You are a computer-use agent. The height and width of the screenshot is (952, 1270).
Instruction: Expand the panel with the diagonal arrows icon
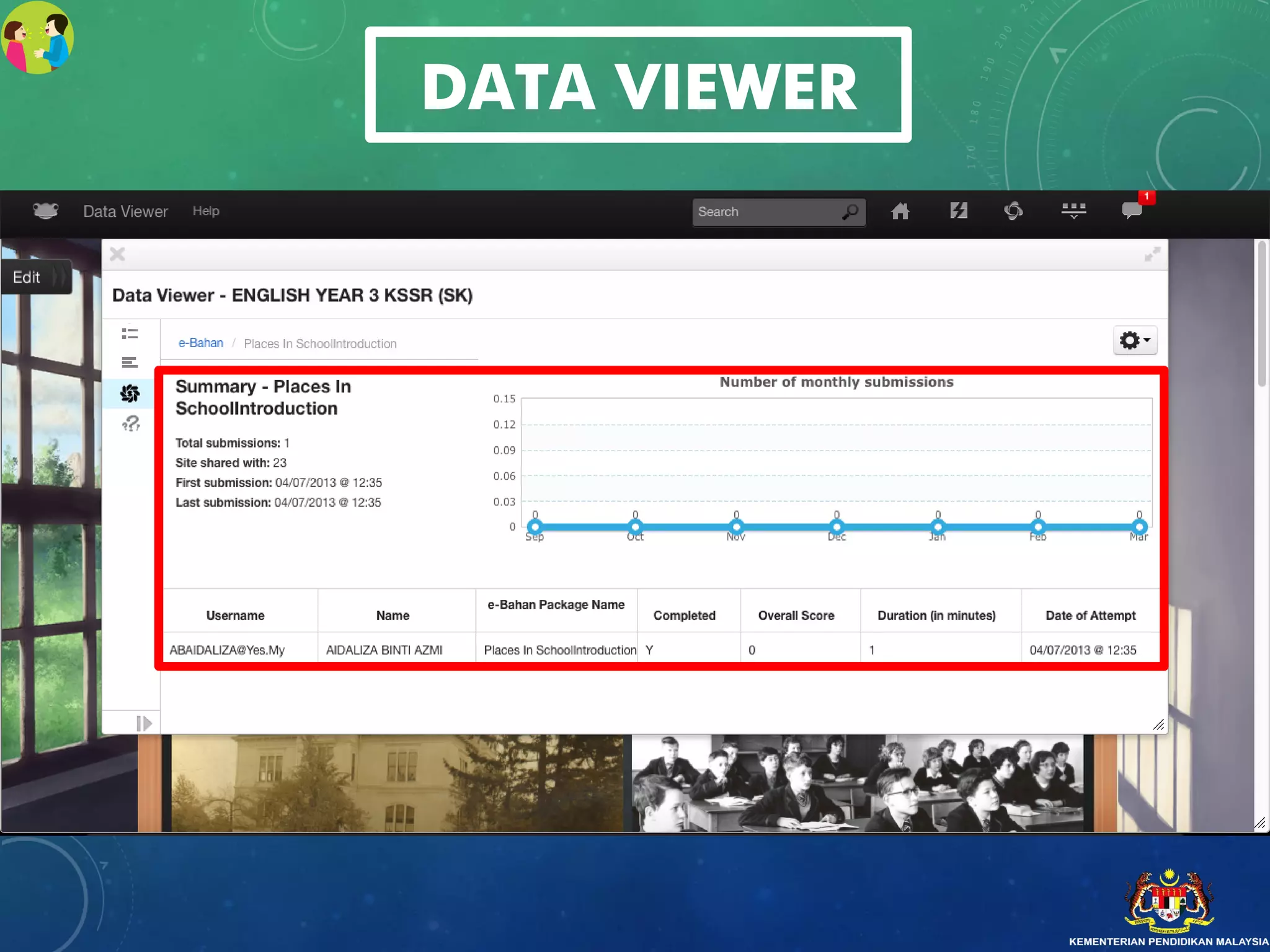point(1152,254)
